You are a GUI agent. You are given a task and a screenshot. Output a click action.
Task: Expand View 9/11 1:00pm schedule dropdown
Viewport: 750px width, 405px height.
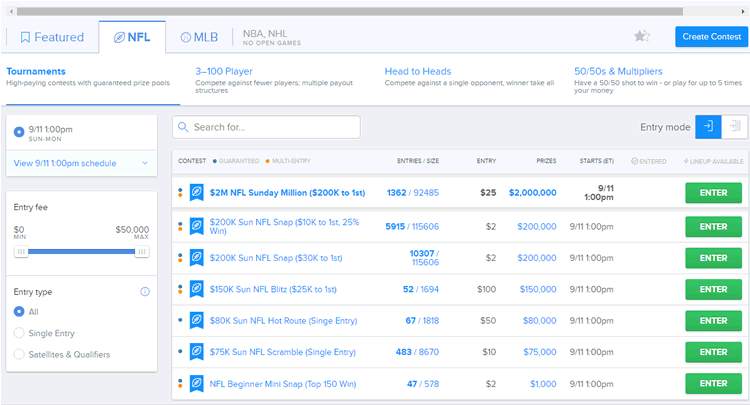81,163
